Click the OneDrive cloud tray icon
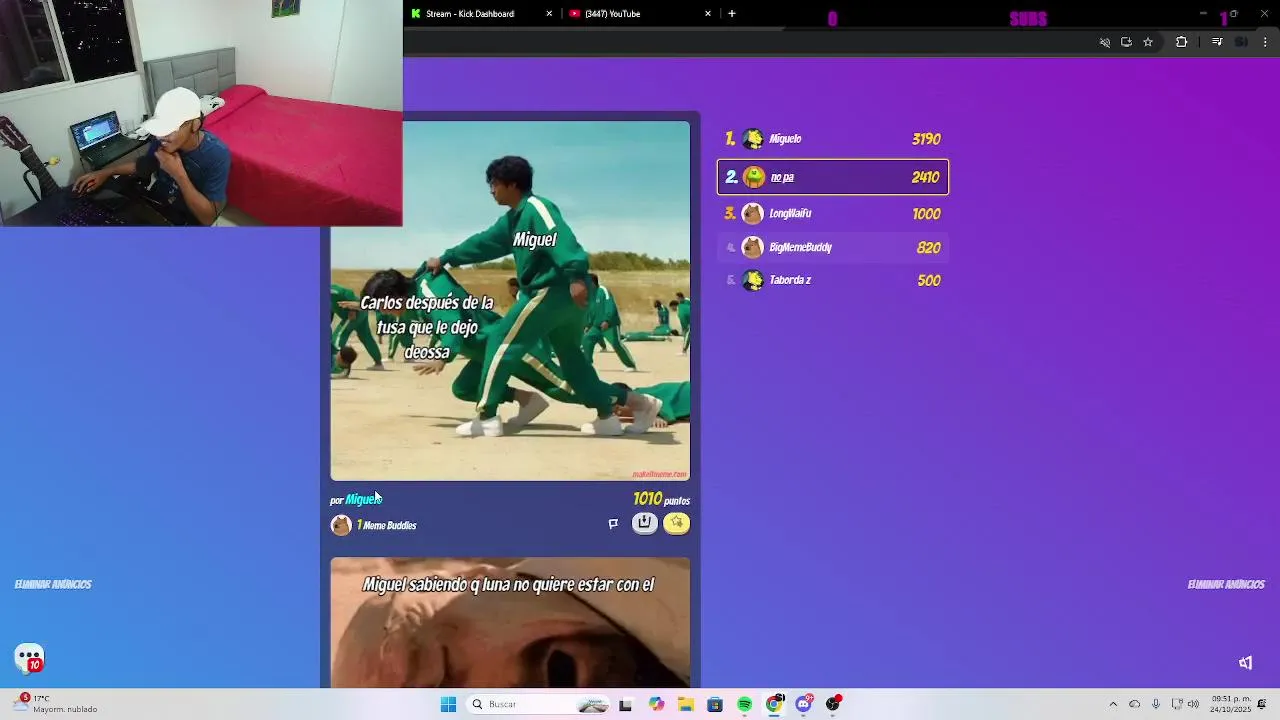 click(x=1134, y=704)
